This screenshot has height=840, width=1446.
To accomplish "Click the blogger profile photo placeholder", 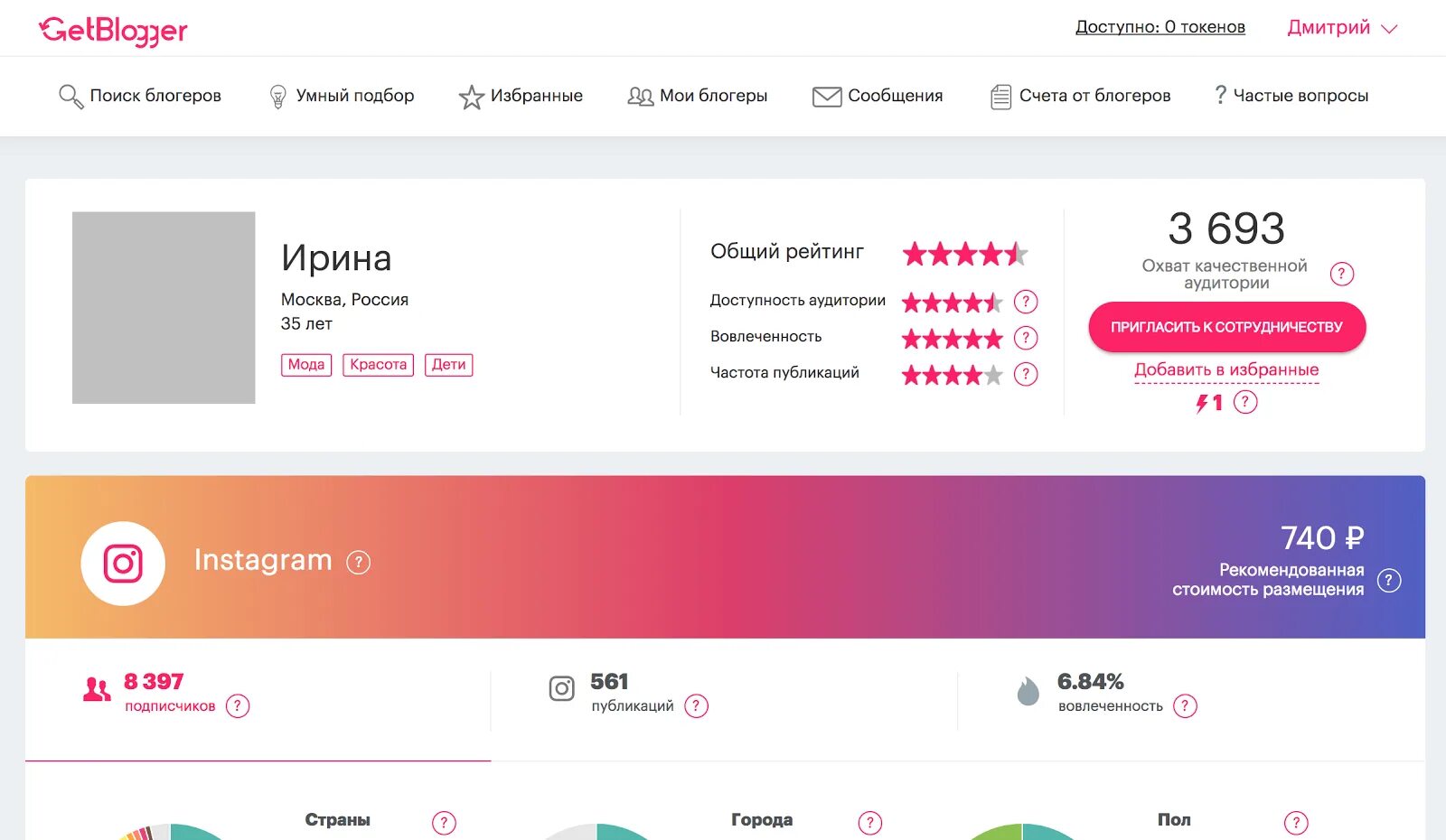I will 164,308.
